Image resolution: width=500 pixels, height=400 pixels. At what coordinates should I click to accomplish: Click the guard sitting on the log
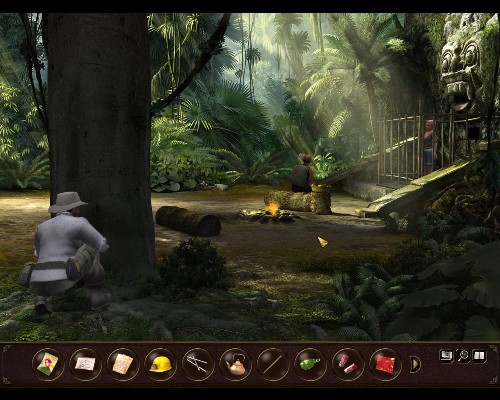point(302,173)
